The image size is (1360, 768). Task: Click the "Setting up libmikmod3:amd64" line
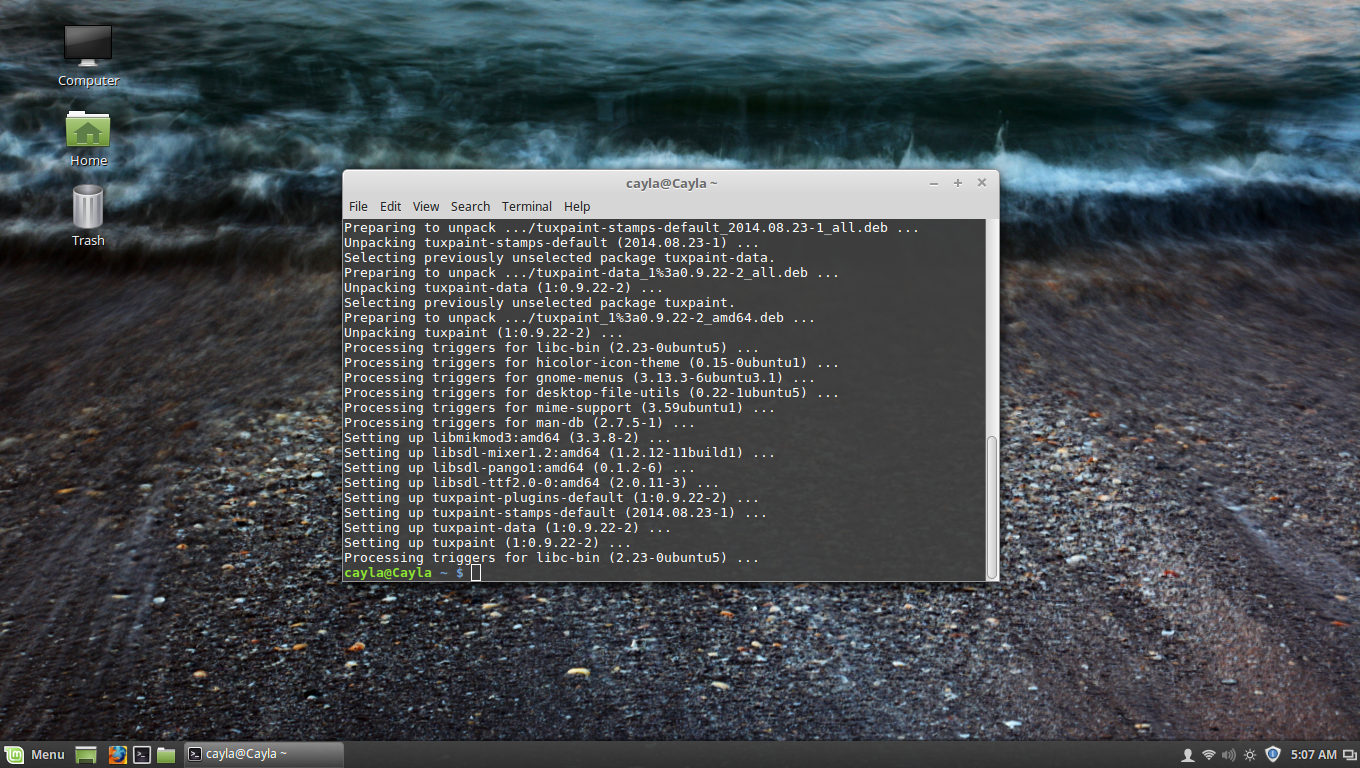[508, 438]
